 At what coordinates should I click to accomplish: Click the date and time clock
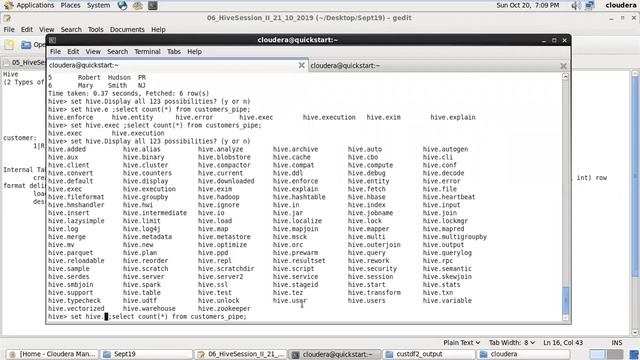coord(528,5)
